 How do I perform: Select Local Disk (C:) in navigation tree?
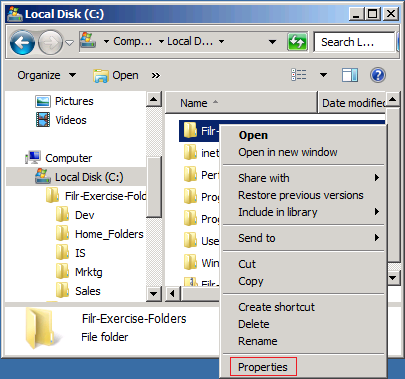[89, 177]
